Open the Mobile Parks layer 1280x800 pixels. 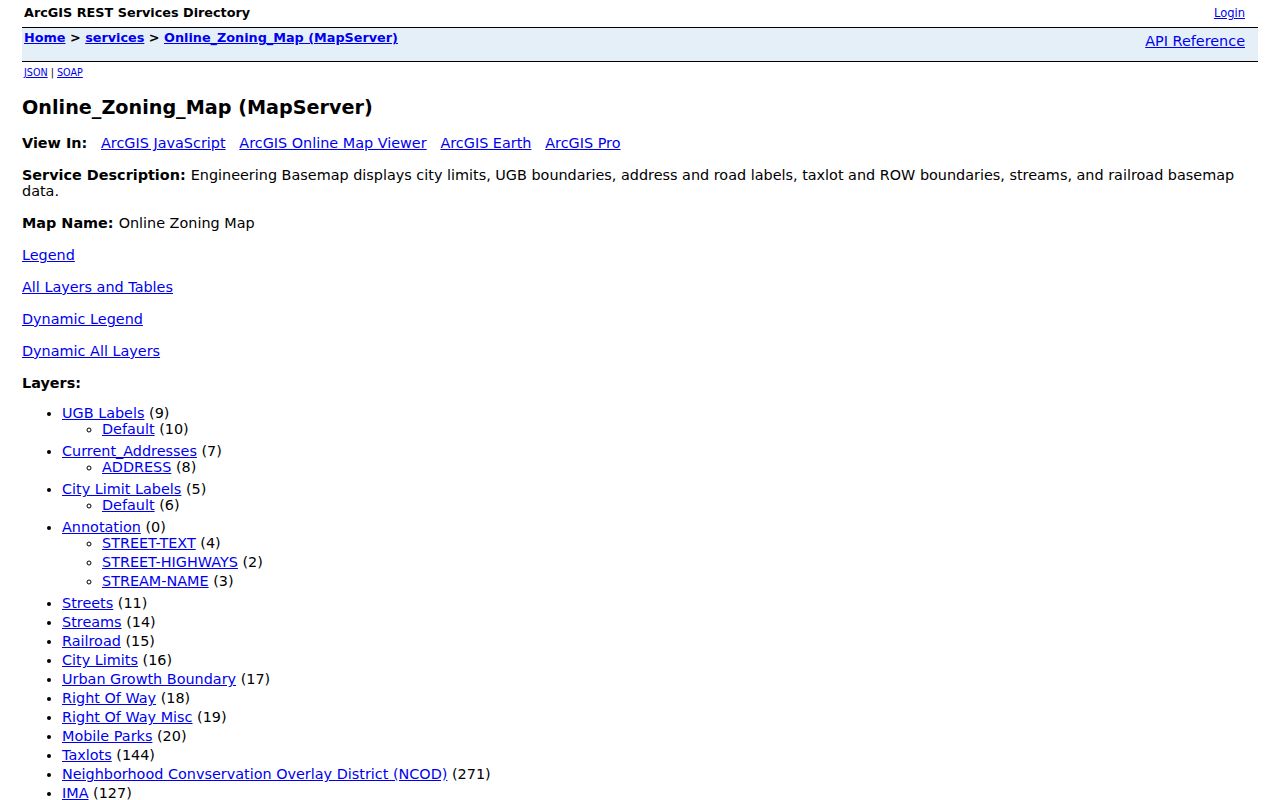(x=107, y=736)
